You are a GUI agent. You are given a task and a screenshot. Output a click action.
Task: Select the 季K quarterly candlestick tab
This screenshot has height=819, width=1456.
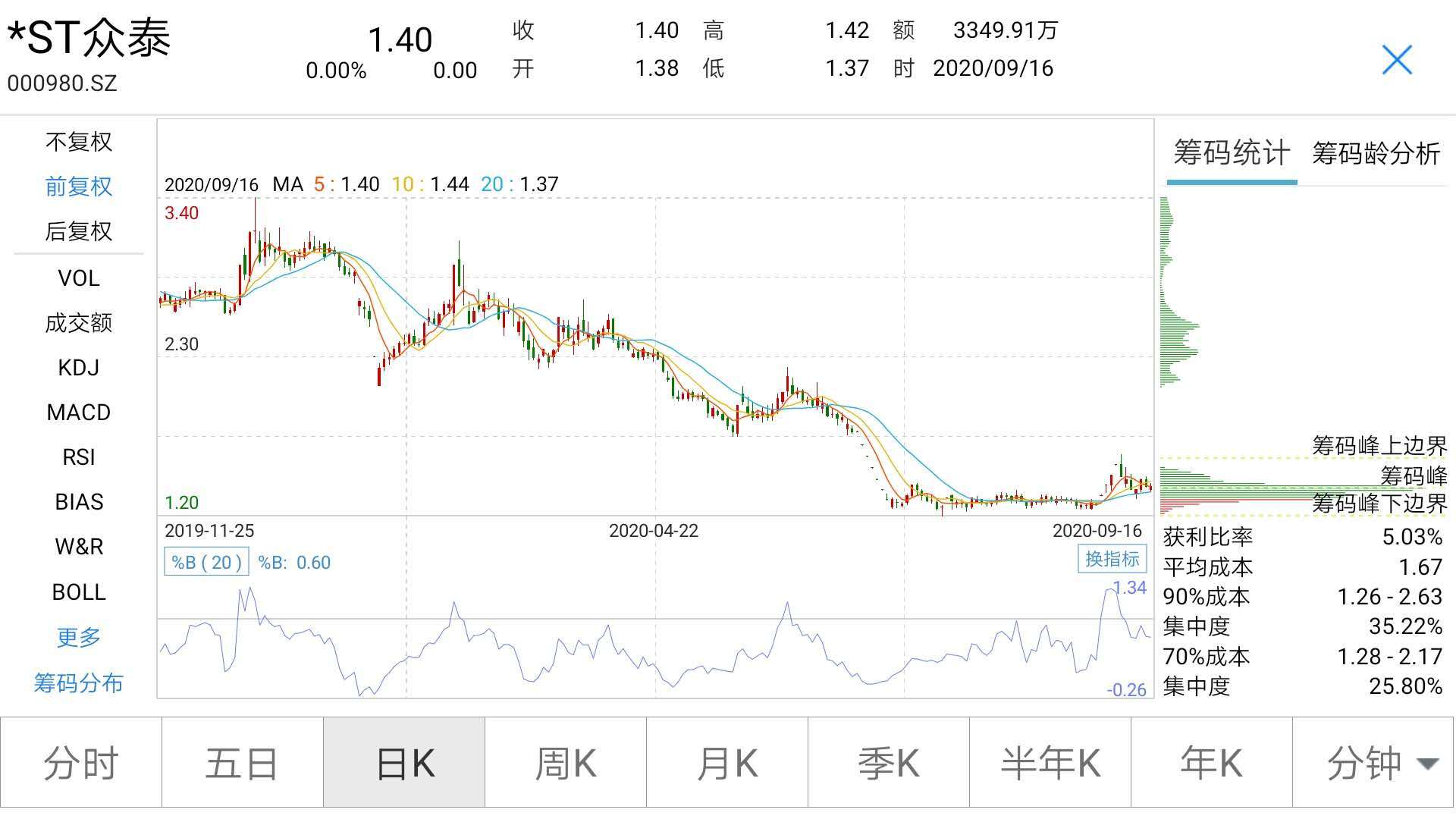(x=889, y=763)
